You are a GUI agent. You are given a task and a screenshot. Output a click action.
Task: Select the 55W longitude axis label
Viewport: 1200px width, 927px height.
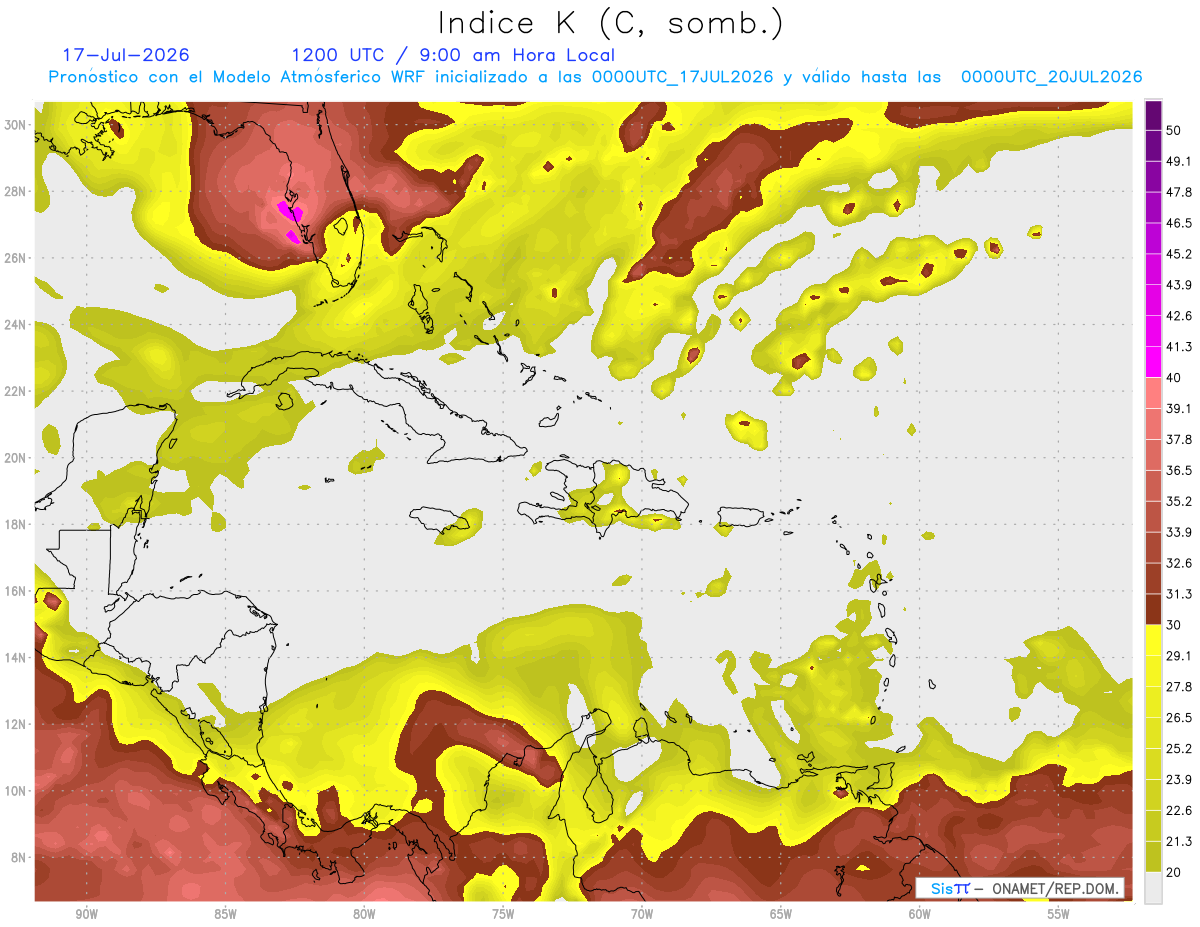1059,914
